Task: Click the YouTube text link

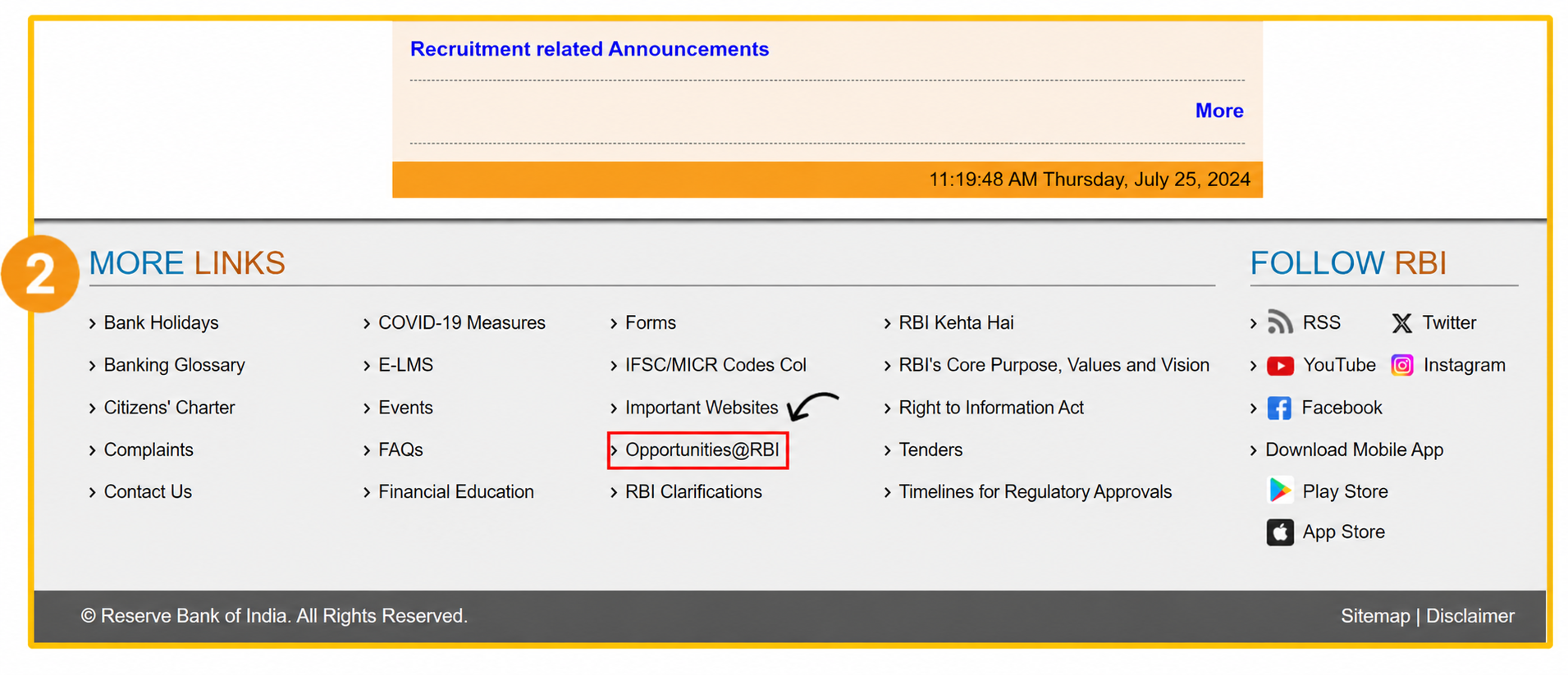Action: pyautogui.click(x=1339, y=365)
